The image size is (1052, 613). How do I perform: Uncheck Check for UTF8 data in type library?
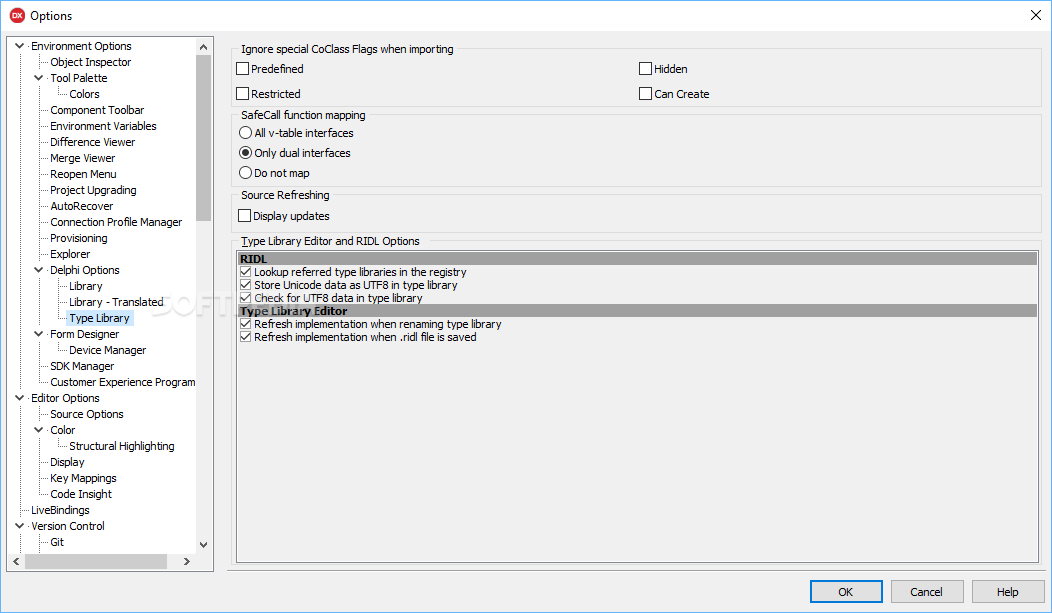[246, 298]
